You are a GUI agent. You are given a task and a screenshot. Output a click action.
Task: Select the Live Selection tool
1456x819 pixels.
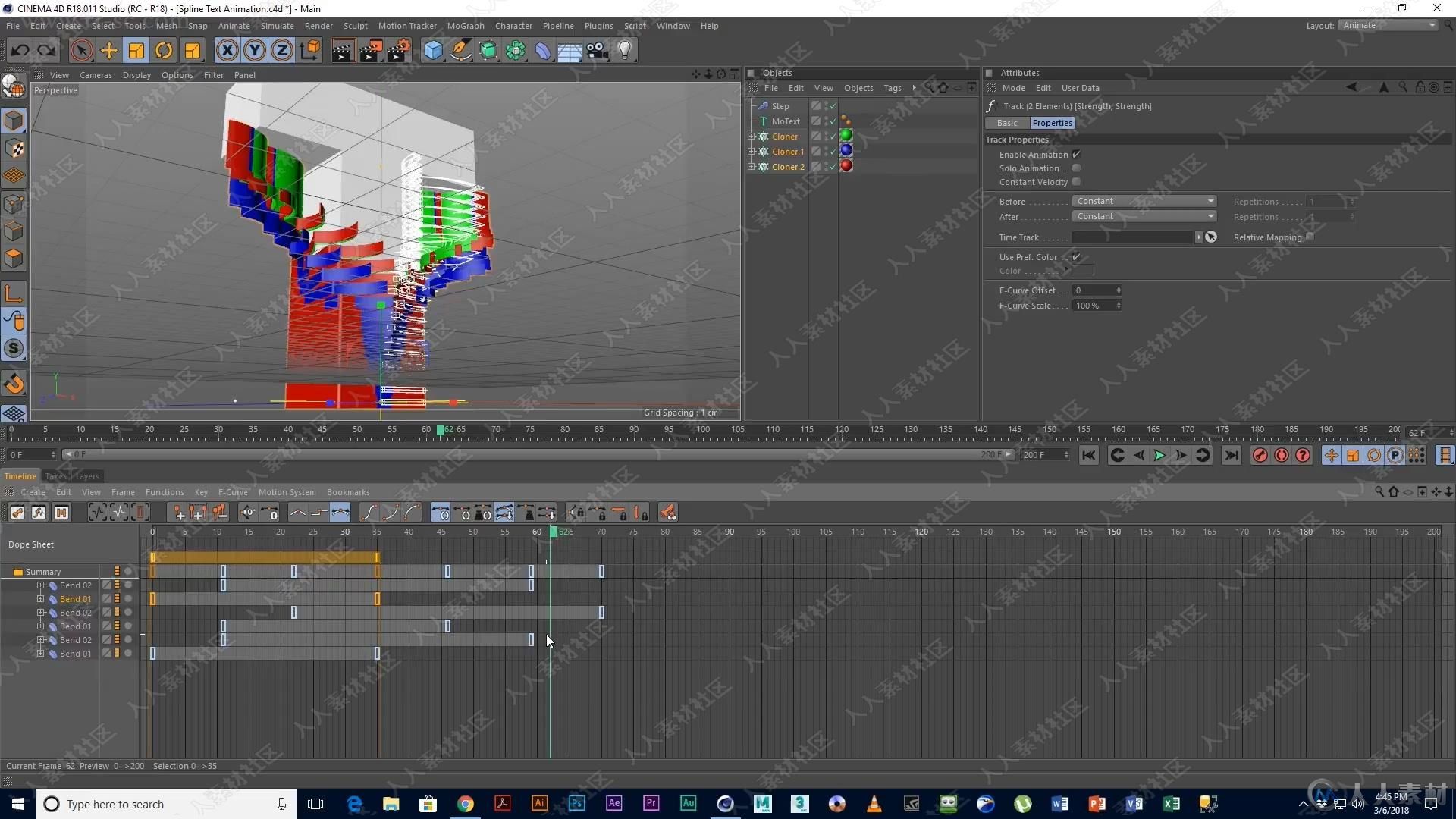[81, 51]
